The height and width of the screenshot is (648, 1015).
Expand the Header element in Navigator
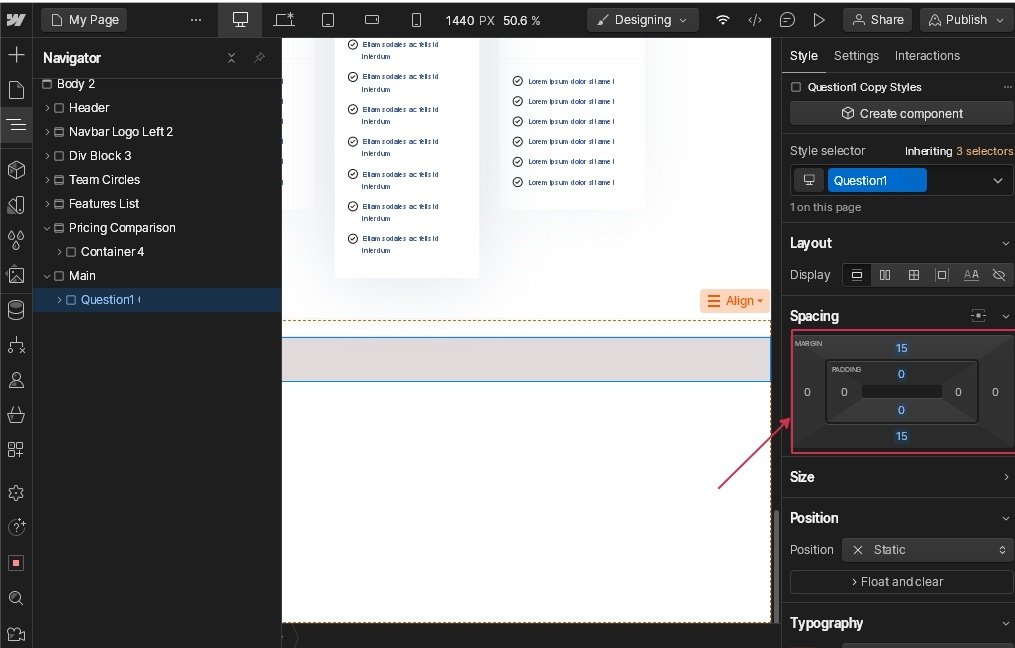coord(47,108)
